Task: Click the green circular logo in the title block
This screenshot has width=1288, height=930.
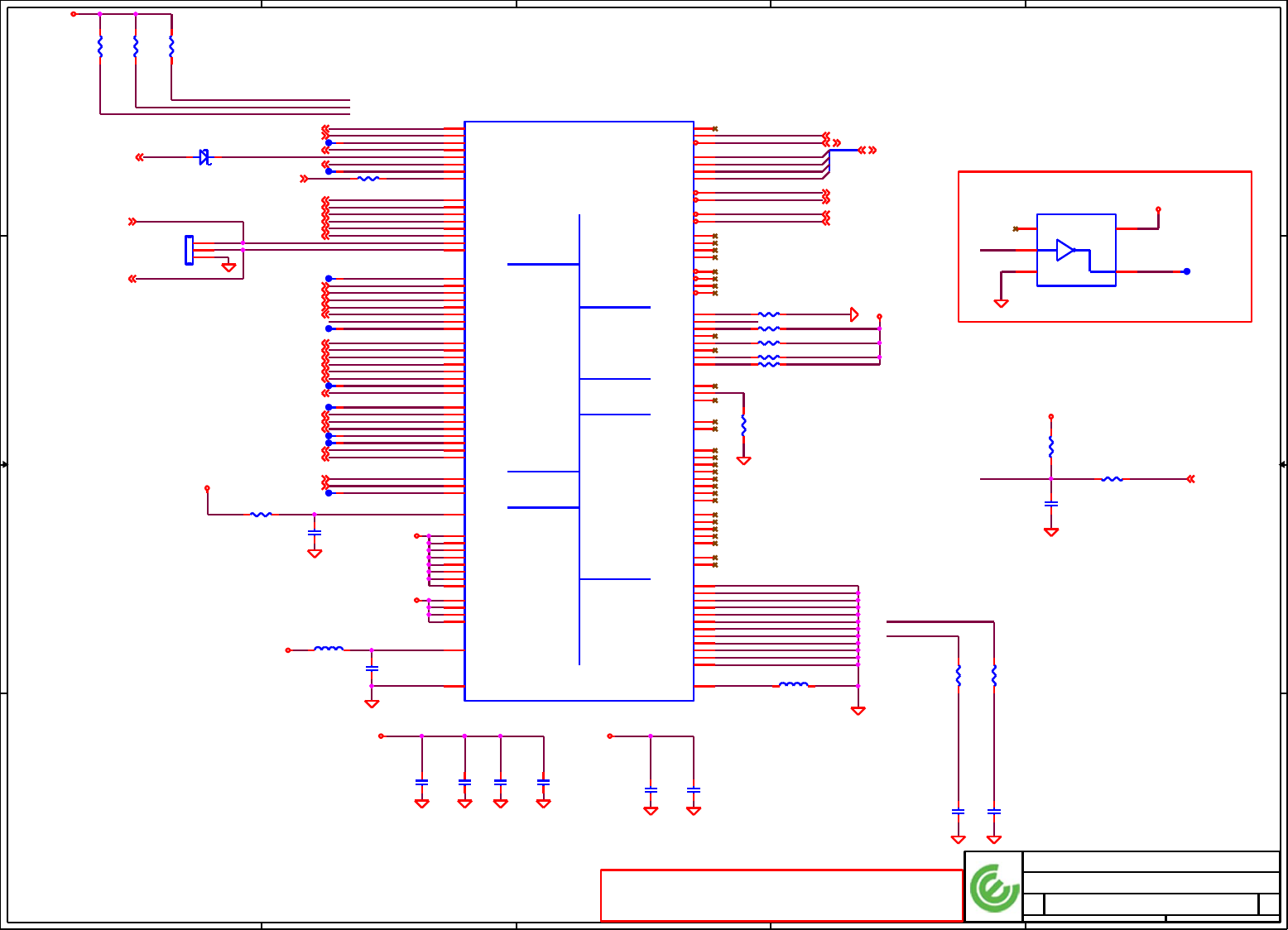Action: pos(994,889)
